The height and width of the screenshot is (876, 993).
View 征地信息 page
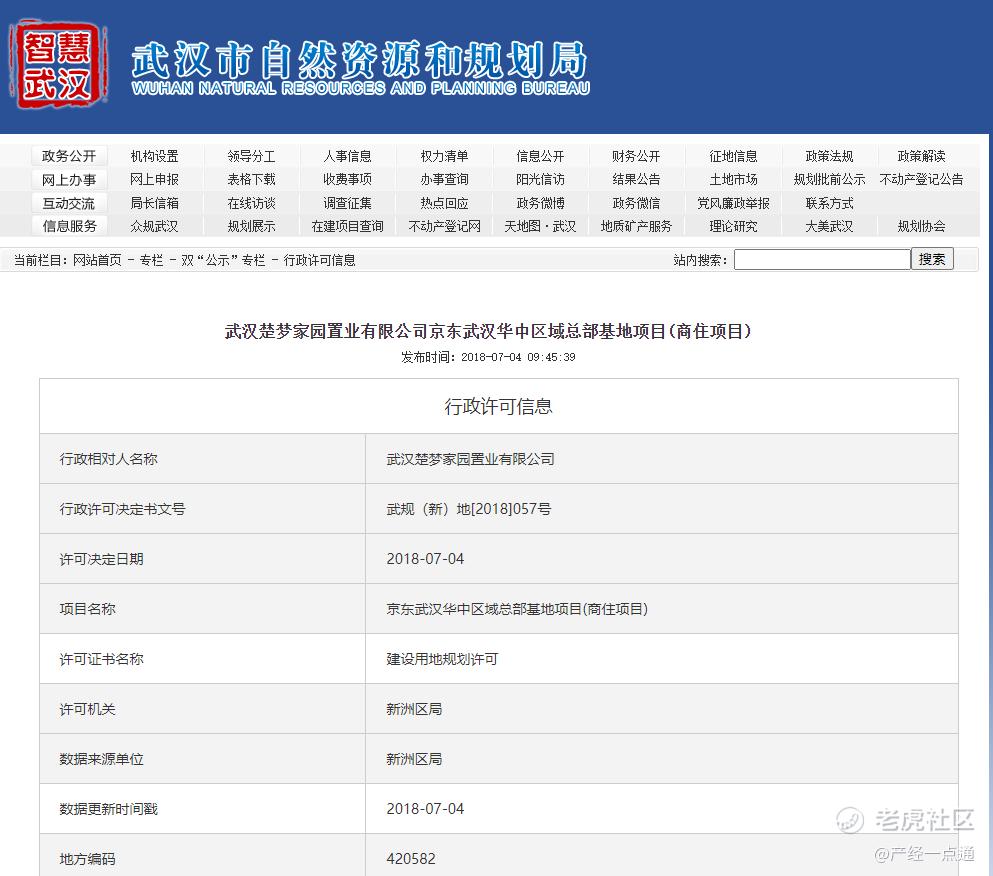[733, 156]
